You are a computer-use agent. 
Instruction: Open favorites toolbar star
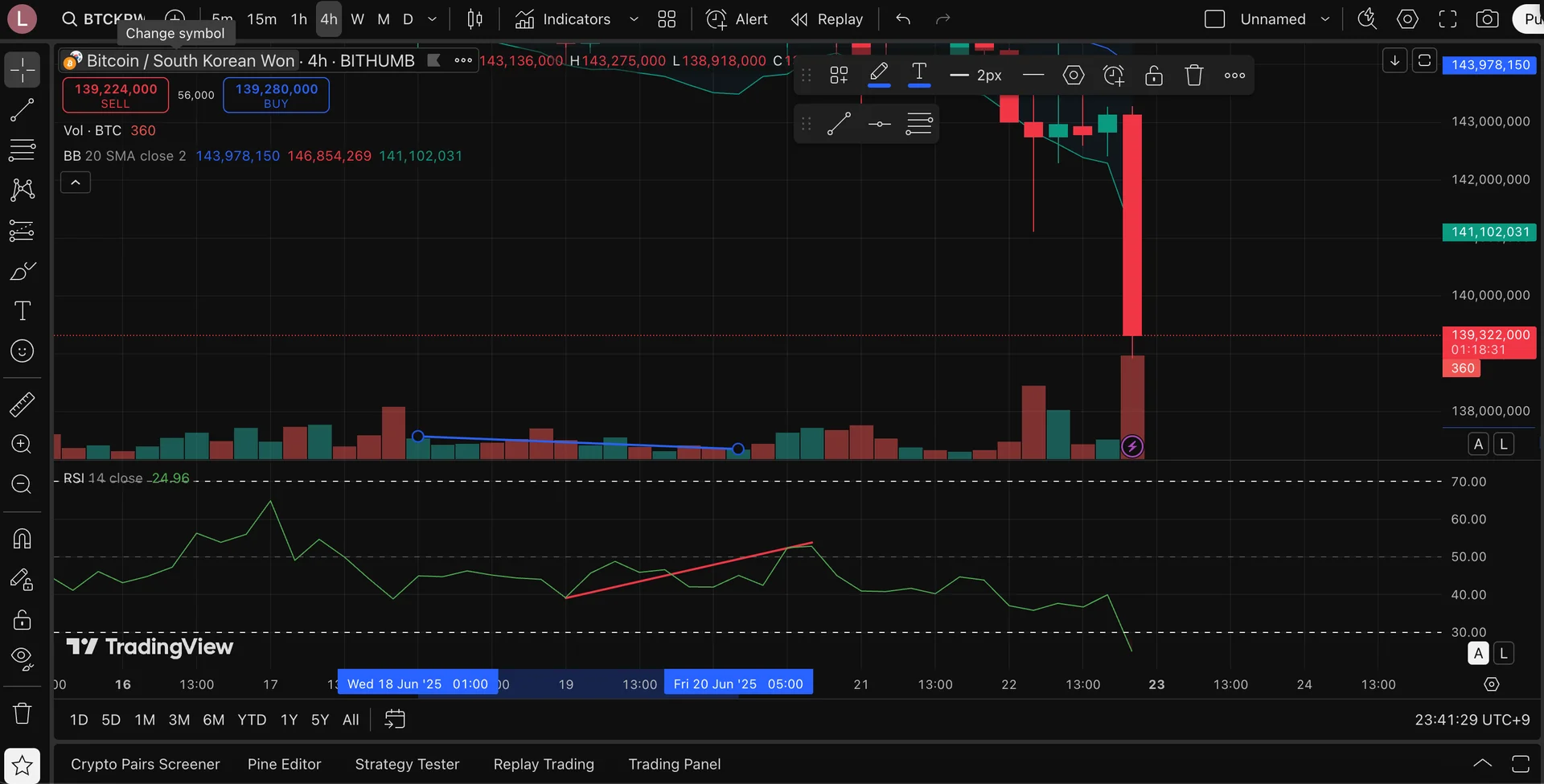23,766
